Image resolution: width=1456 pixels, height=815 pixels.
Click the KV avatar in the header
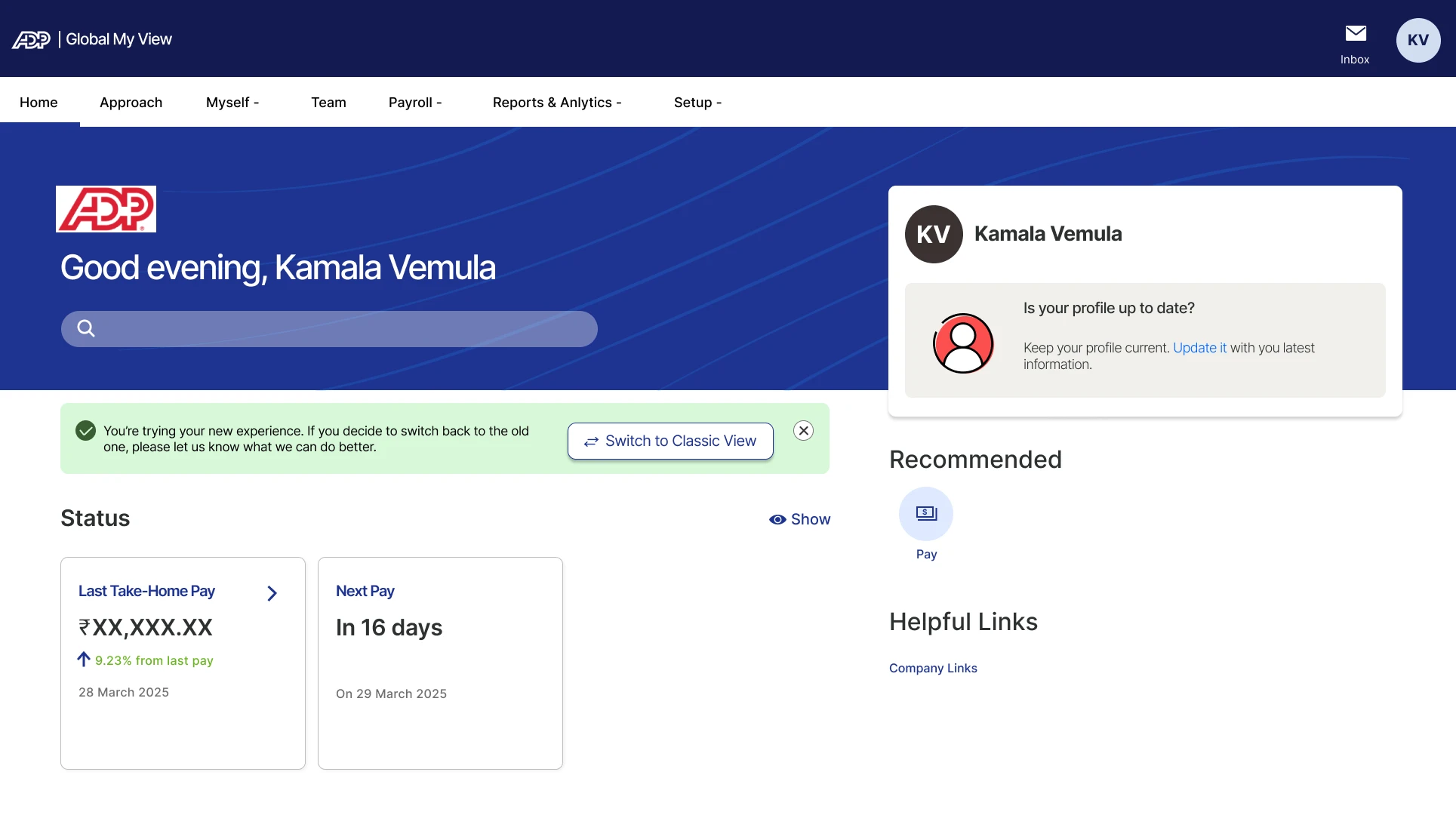coord(1418,40)
